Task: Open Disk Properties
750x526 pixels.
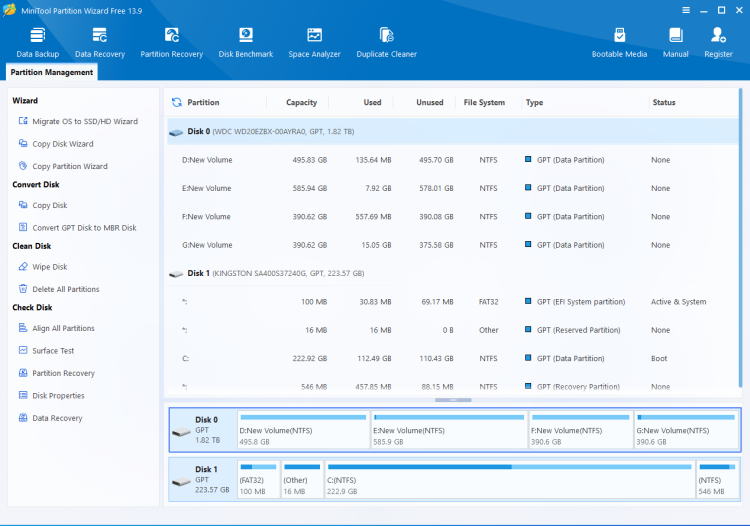Action: click(x=51, y=395)
